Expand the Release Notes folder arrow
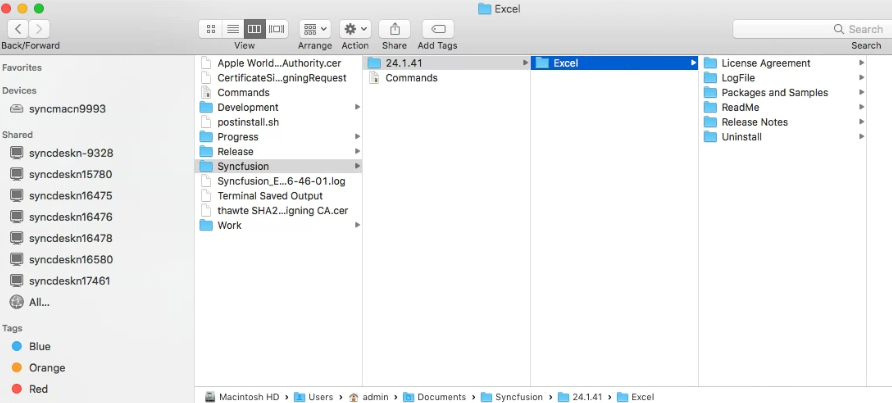This screenshot has height=403, width=892. (861, 122)
